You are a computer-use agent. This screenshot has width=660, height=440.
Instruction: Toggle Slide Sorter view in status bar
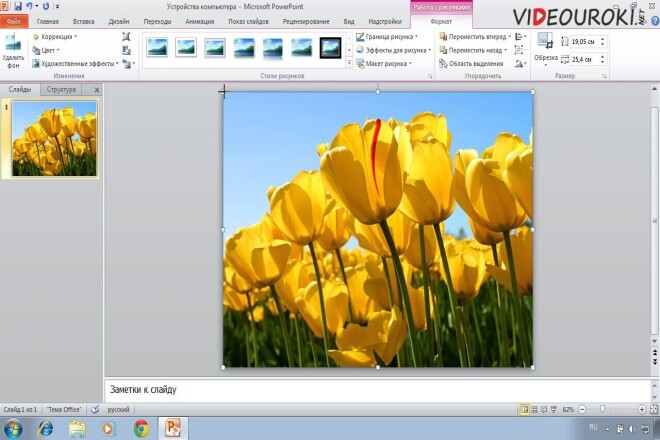[534, 409]
